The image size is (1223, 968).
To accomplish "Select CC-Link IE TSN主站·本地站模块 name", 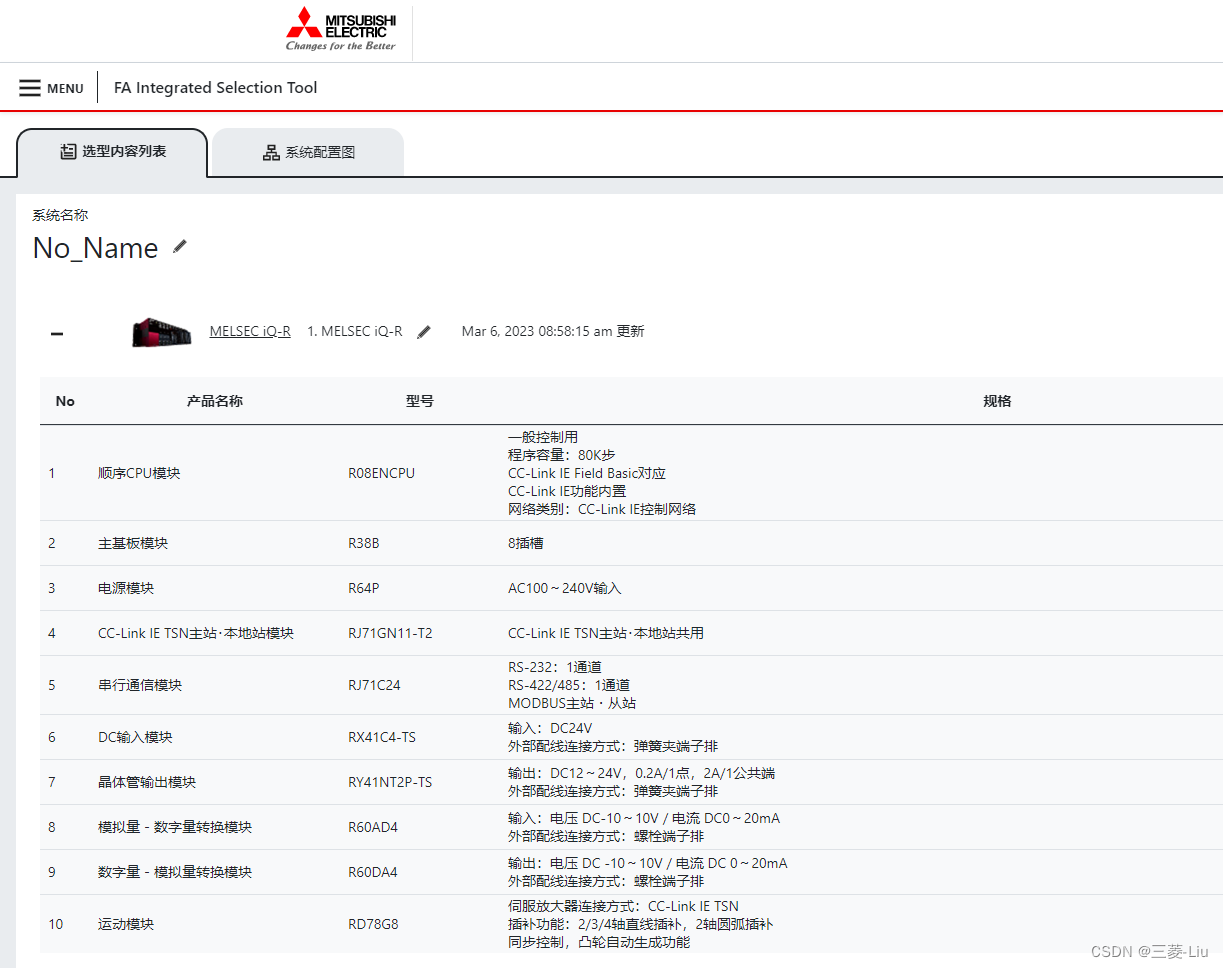I will click(196, 633).
